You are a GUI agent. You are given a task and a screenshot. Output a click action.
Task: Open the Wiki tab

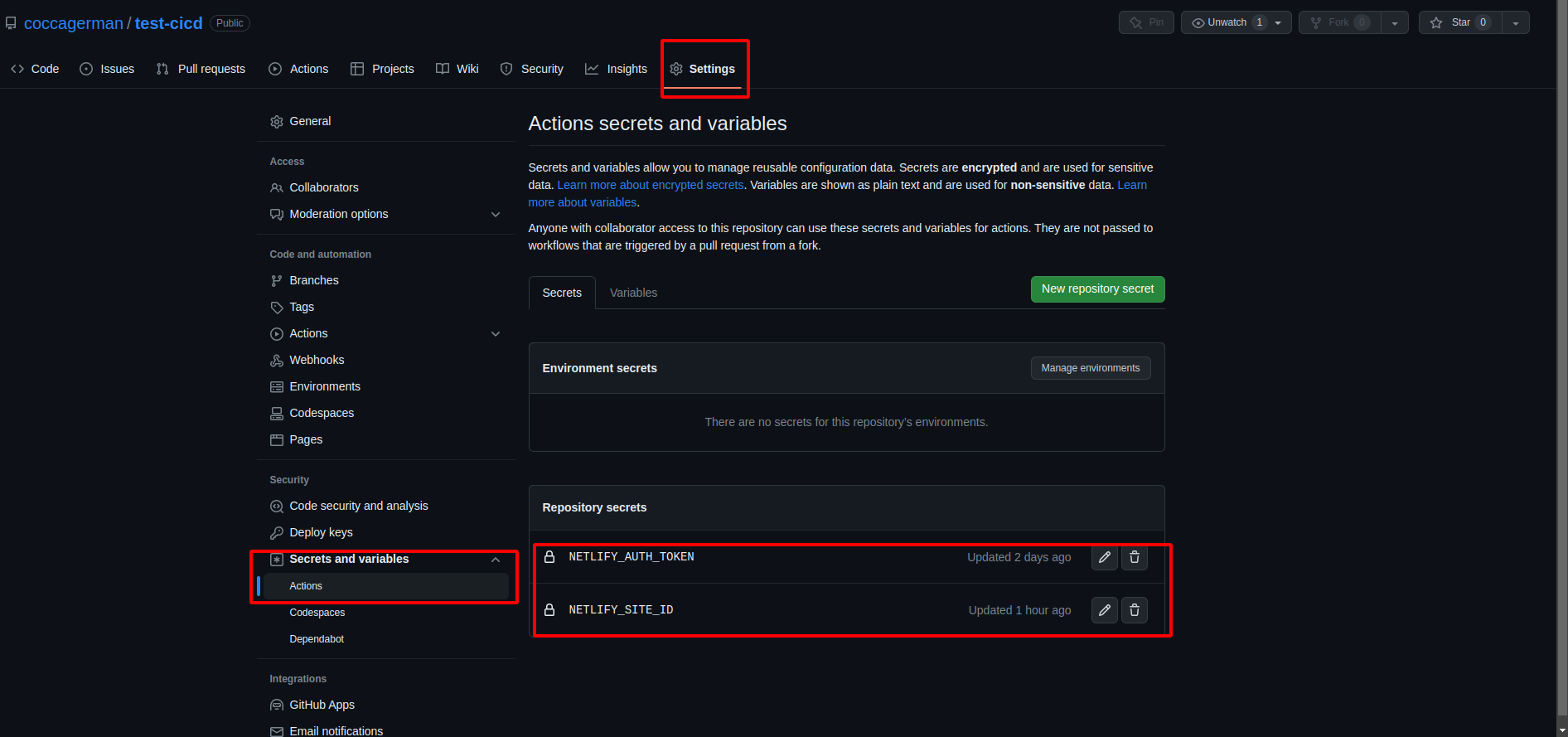coord(457,69)
